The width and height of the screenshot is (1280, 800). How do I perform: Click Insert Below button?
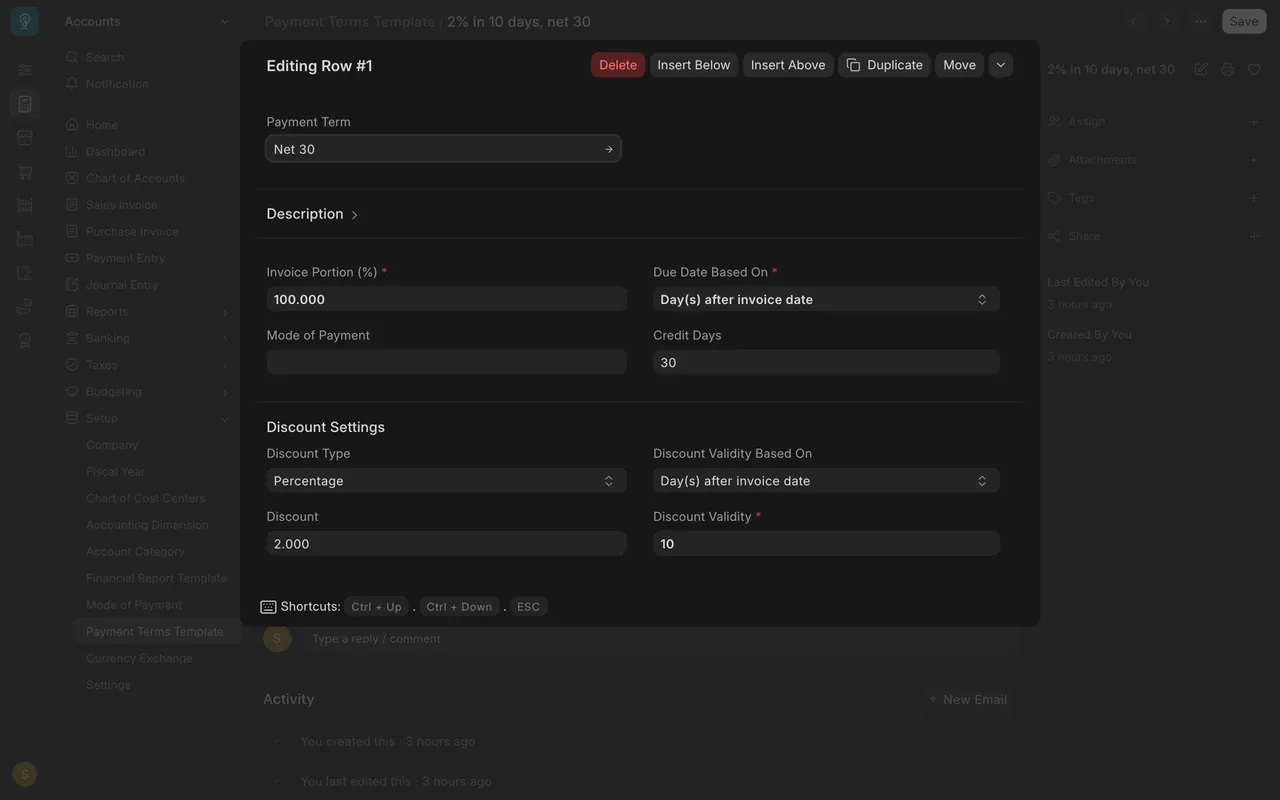[x=694, y=65]
